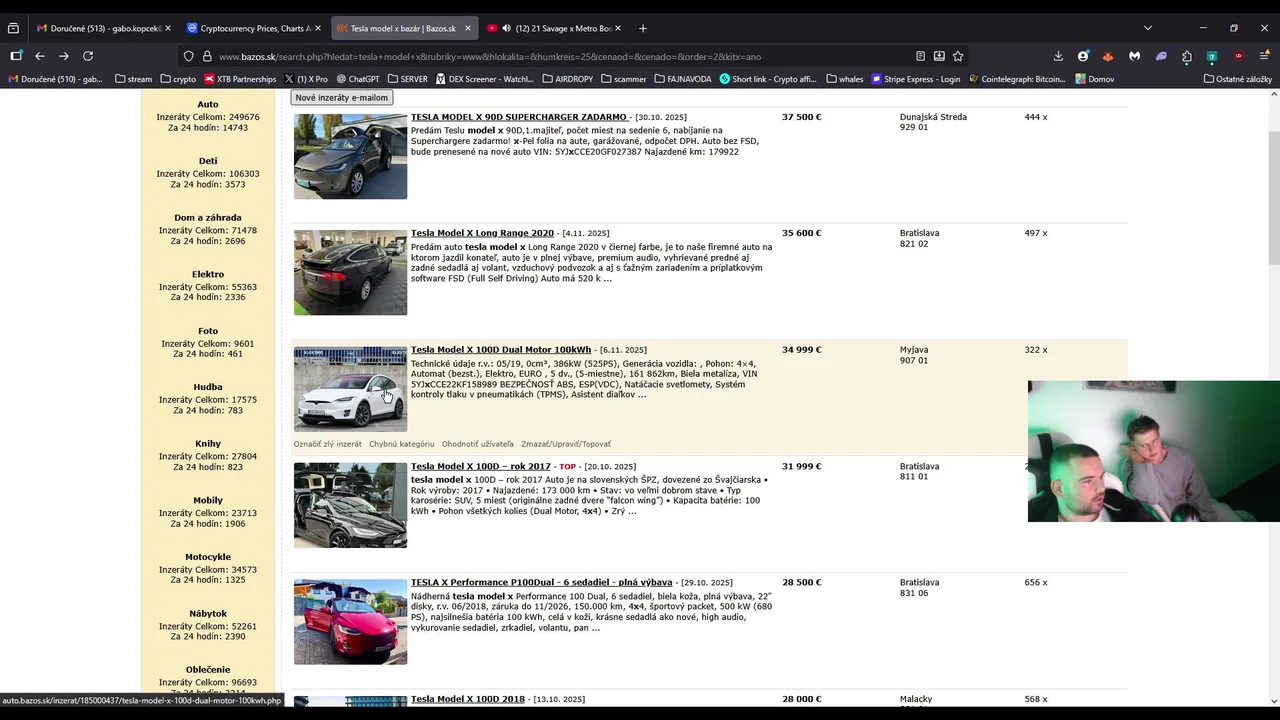Open the scammer bookmarks folder
The width and height of the screenshot is (1280, 720).
coord(623,79)
